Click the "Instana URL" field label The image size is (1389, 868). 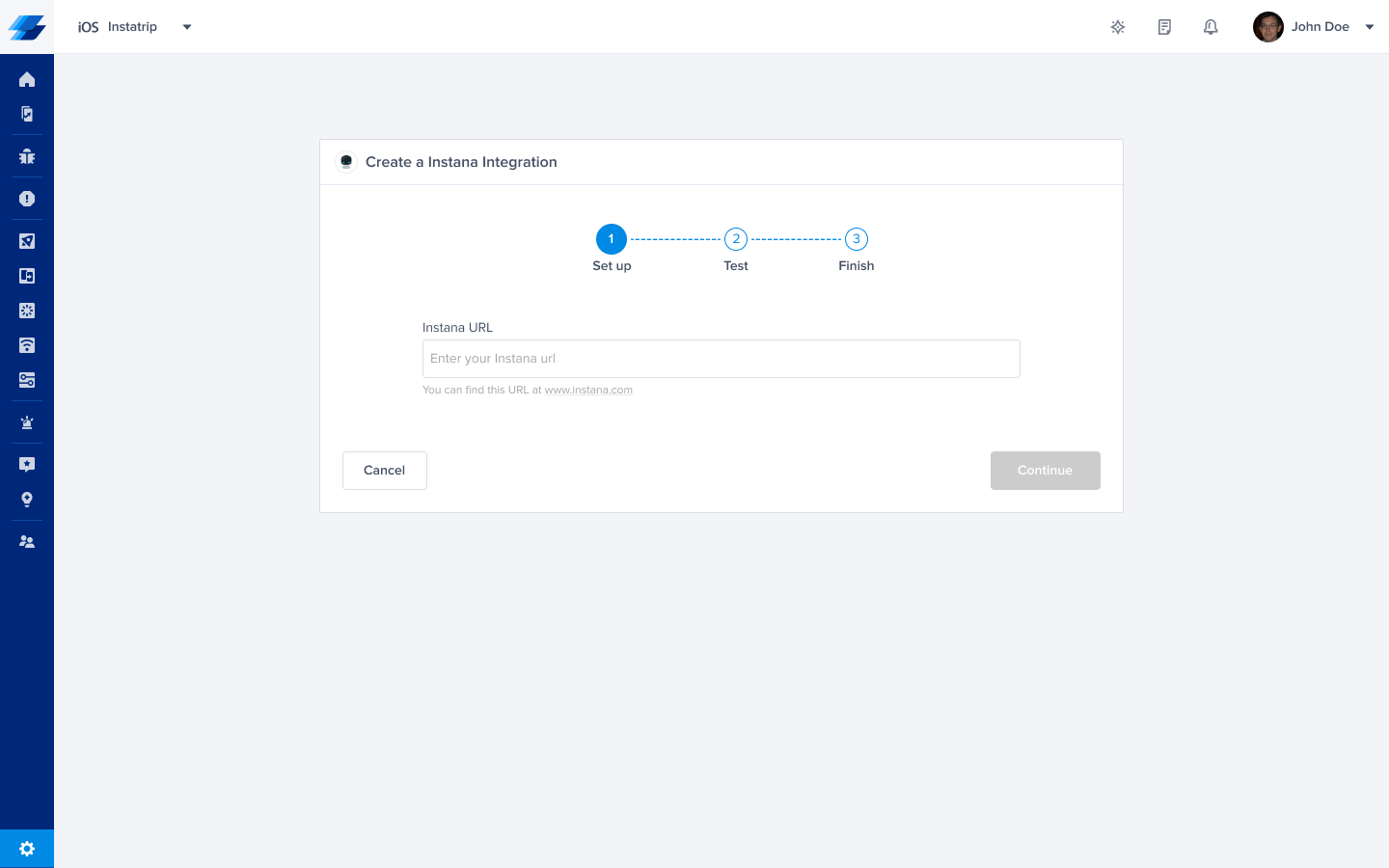[457, 328]
